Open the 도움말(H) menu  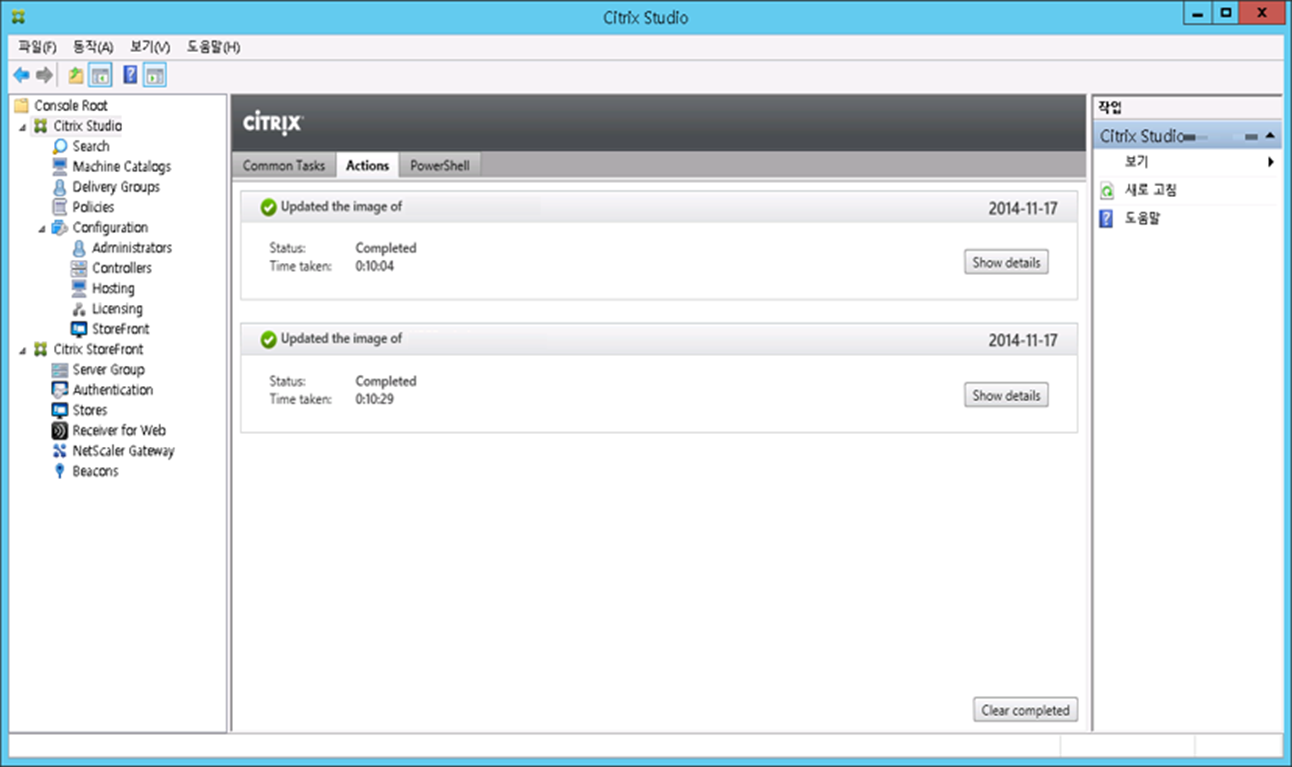213,47
